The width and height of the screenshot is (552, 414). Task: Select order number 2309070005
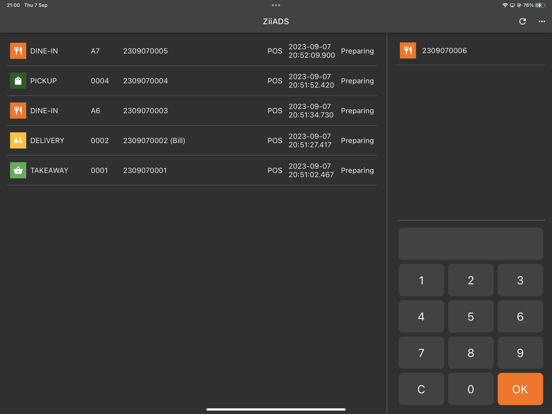pos(145,51)
